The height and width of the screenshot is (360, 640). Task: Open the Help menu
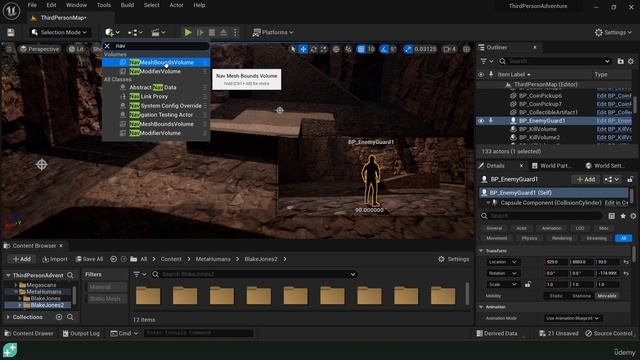199,5
